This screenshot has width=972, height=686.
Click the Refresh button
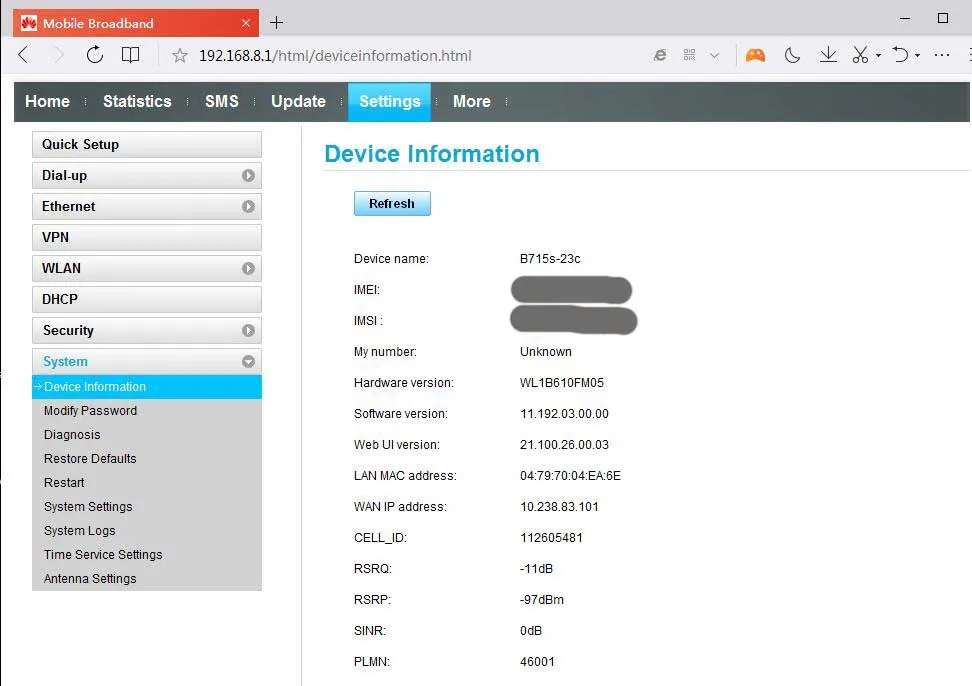tap(392, 203)
